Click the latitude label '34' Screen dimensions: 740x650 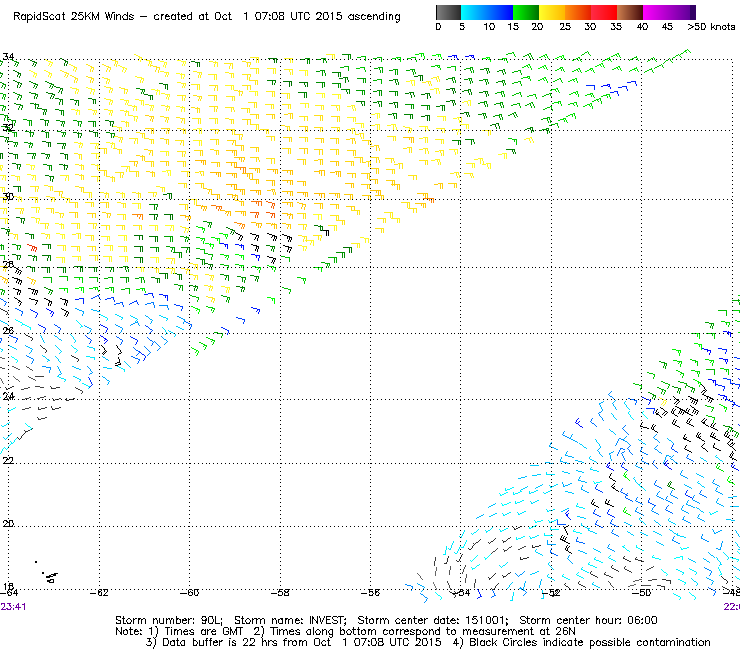8,57
